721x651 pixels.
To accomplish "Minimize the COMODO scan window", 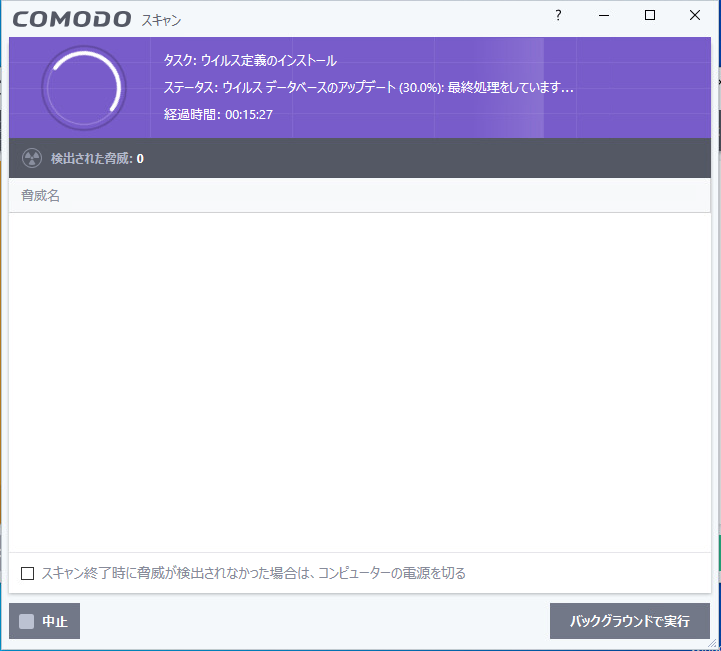I will point(604,15).
